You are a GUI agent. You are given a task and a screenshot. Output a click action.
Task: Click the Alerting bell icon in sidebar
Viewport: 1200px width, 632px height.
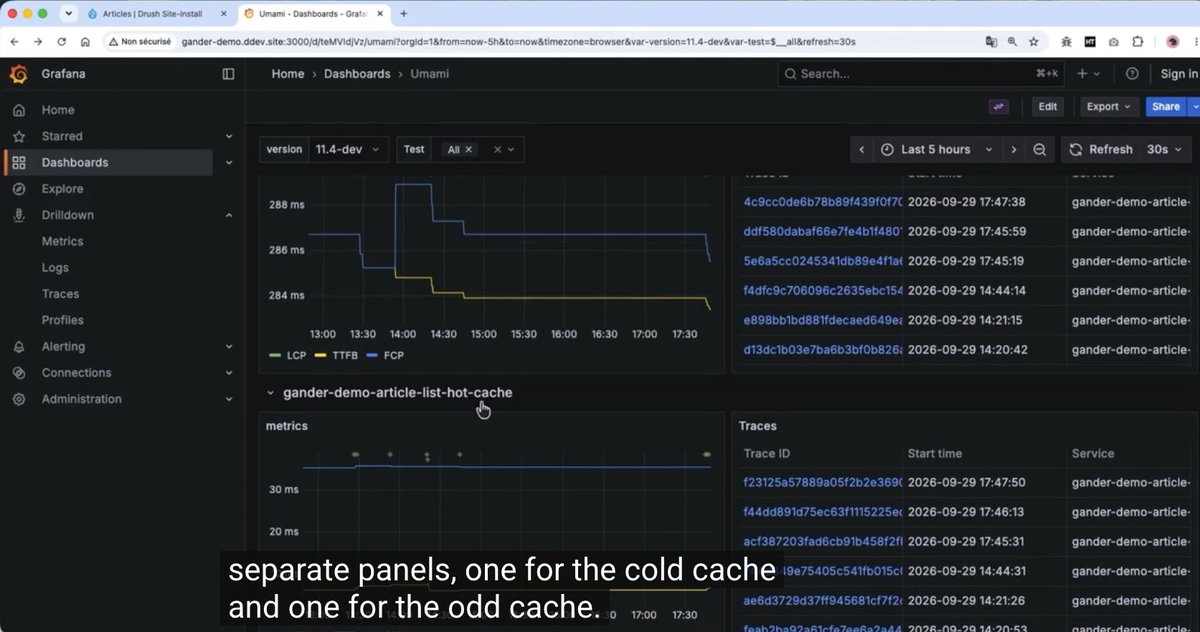[19, 346]
